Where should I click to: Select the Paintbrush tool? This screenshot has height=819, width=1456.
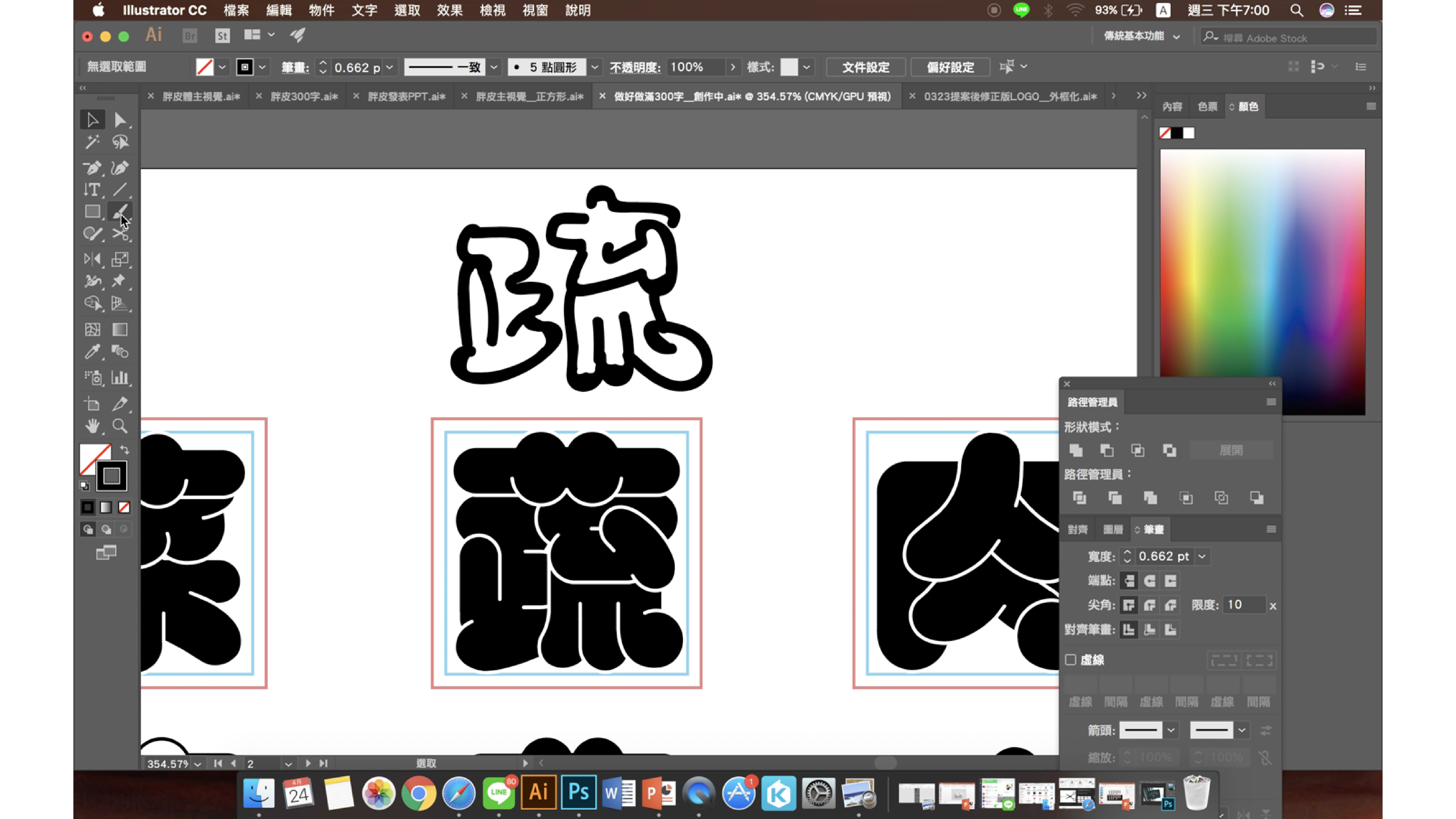[120, 212]
